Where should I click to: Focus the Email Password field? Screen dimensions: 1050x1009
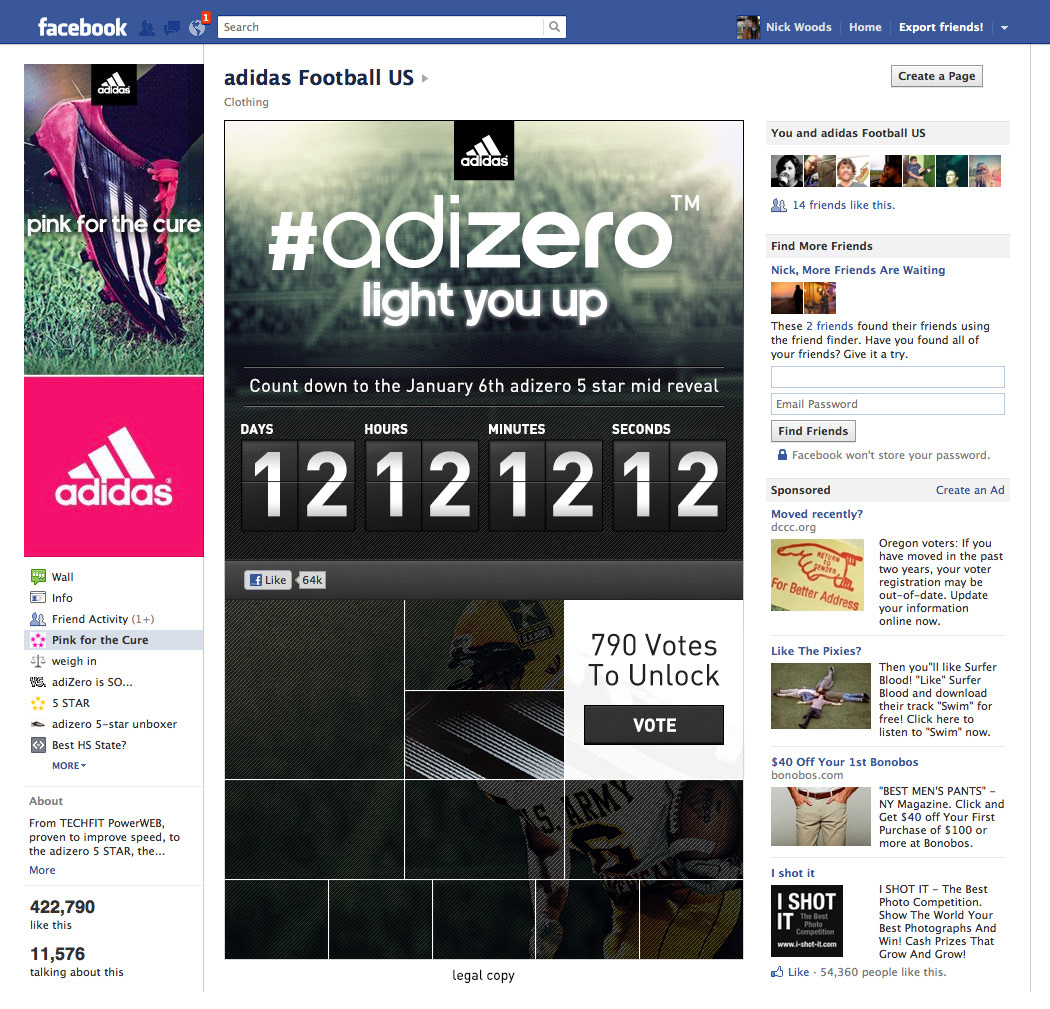click(x=887, y=404)
